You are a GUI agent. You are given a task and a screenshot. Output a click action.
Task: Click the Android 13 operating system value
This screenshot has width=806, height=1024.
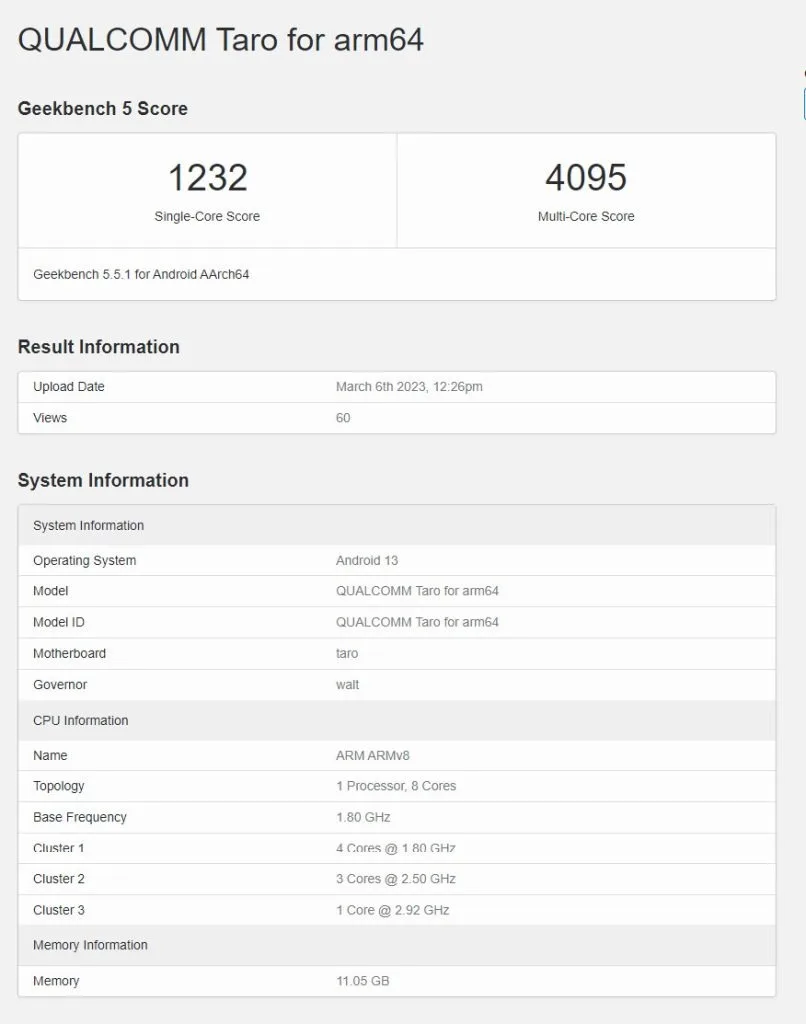point(367,561)
